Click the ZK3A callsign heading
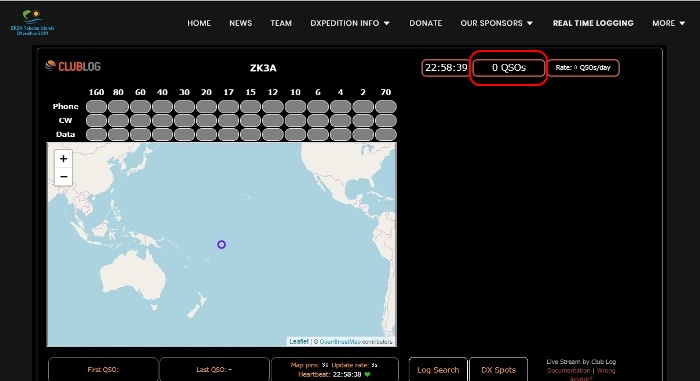 (x=263, y=68)
